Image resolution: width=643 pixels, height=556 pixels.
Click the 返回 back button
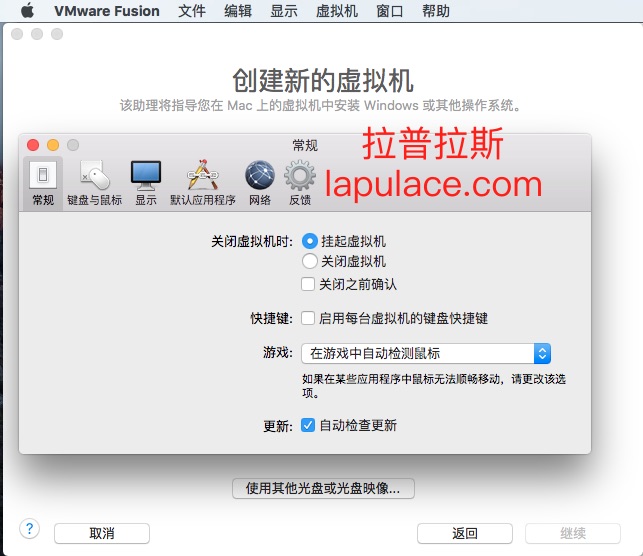pos(464,533)
